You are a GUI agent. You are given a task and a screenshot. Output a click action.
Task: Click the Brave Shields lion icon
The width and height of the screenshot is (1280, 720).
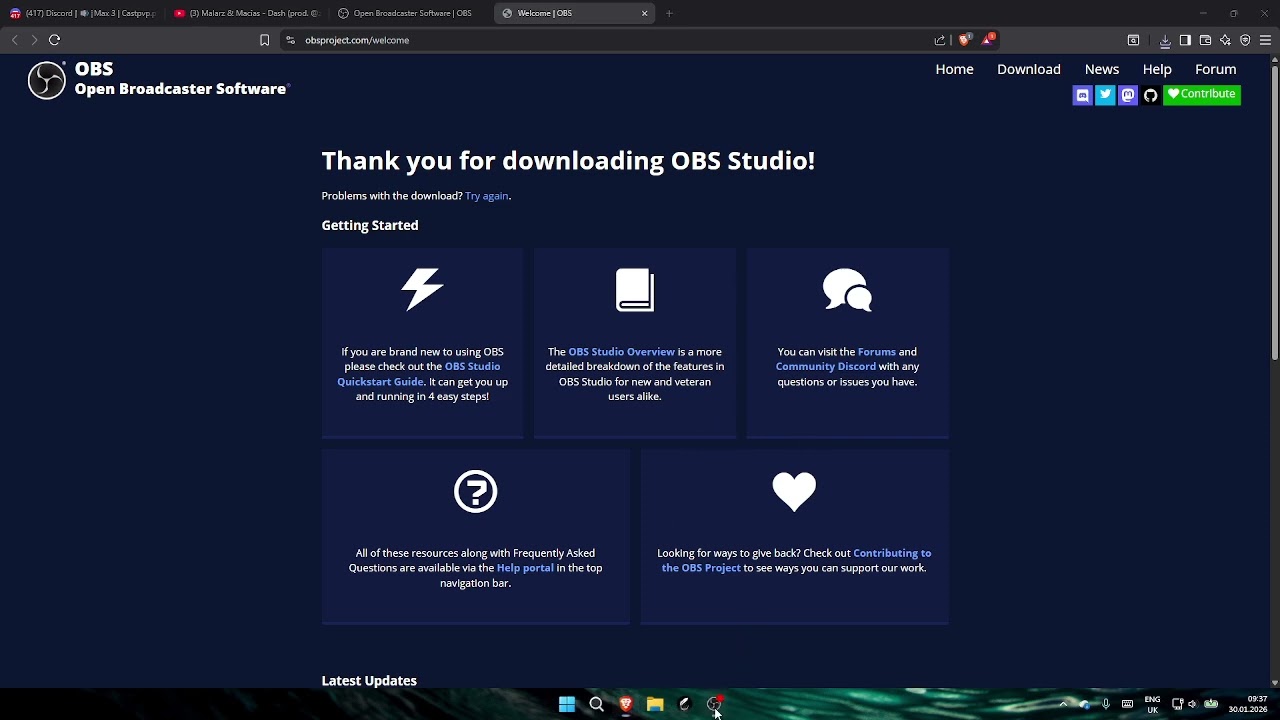coord(964,40)
